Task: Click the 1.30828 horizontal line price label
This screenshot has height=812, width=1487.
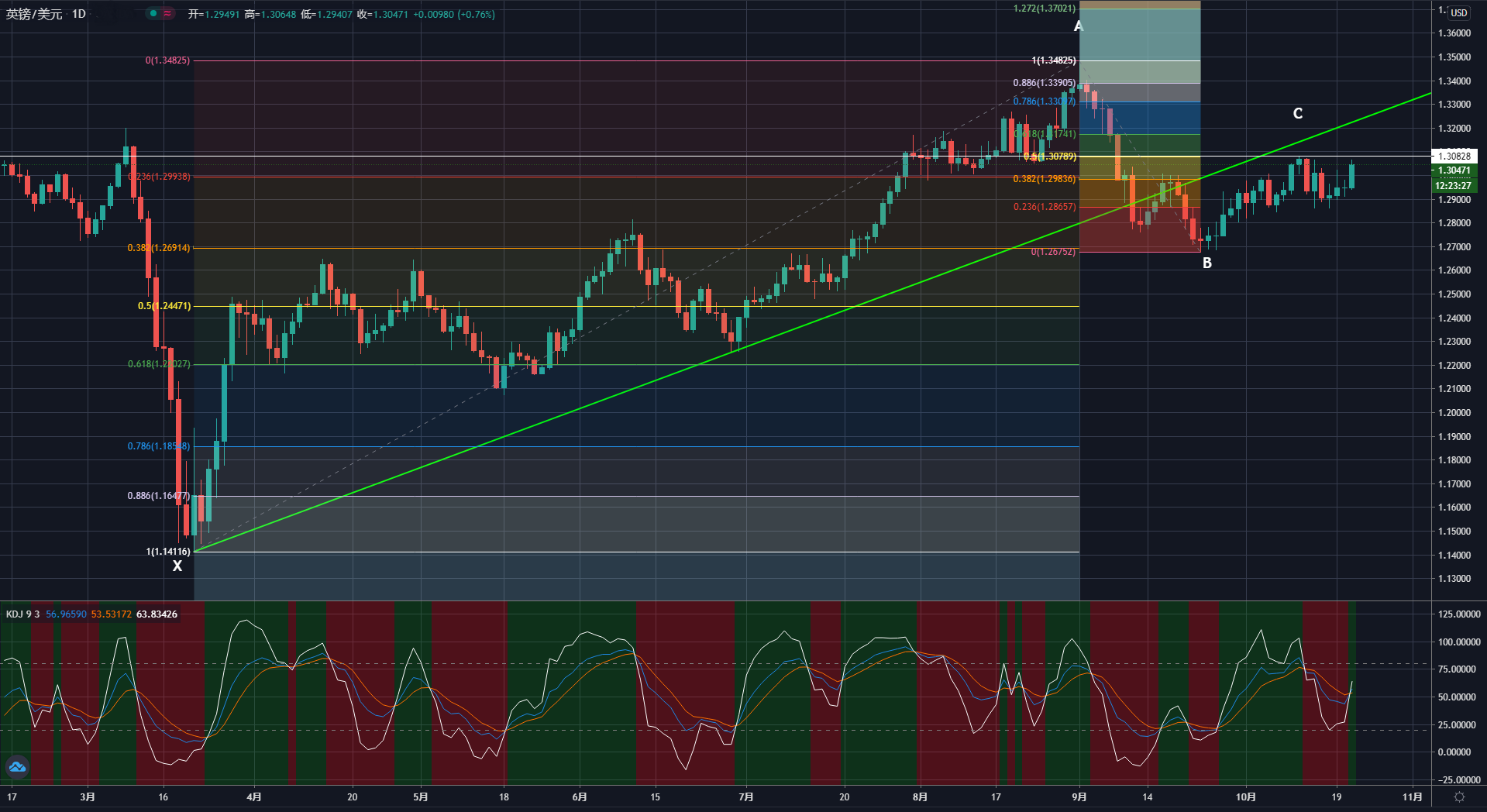Action: tap(1454, 157)
